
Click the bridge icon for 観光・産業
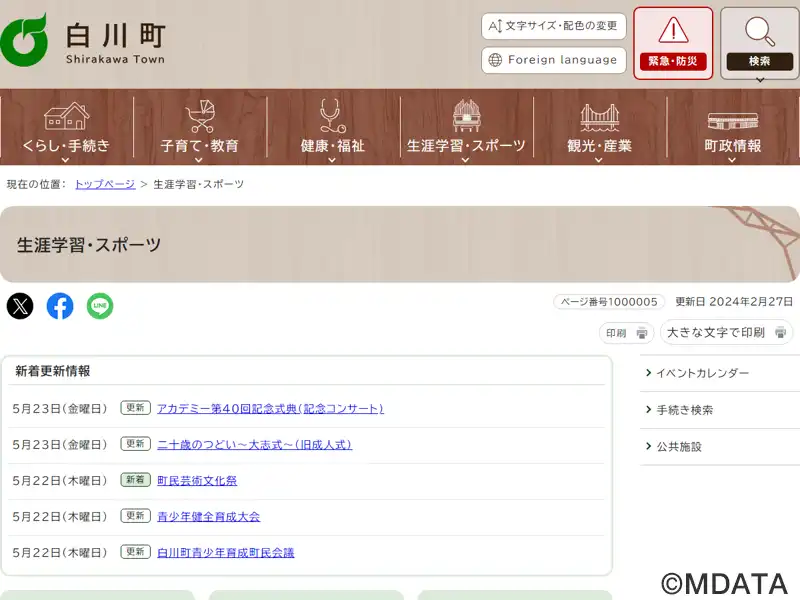click(x=599, y=117)
